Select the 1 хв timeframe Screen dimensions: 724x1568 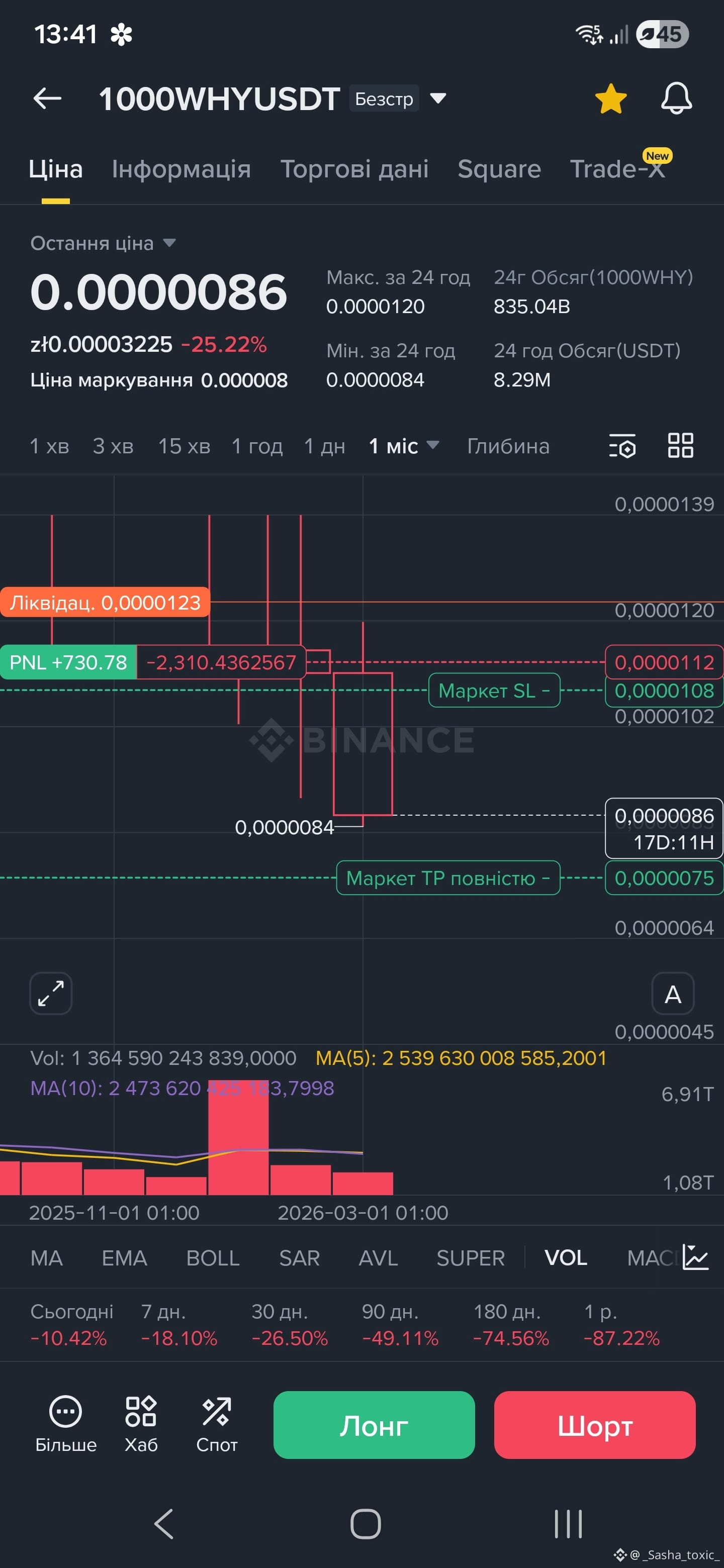pyautogui.click(x=49, y=446)
